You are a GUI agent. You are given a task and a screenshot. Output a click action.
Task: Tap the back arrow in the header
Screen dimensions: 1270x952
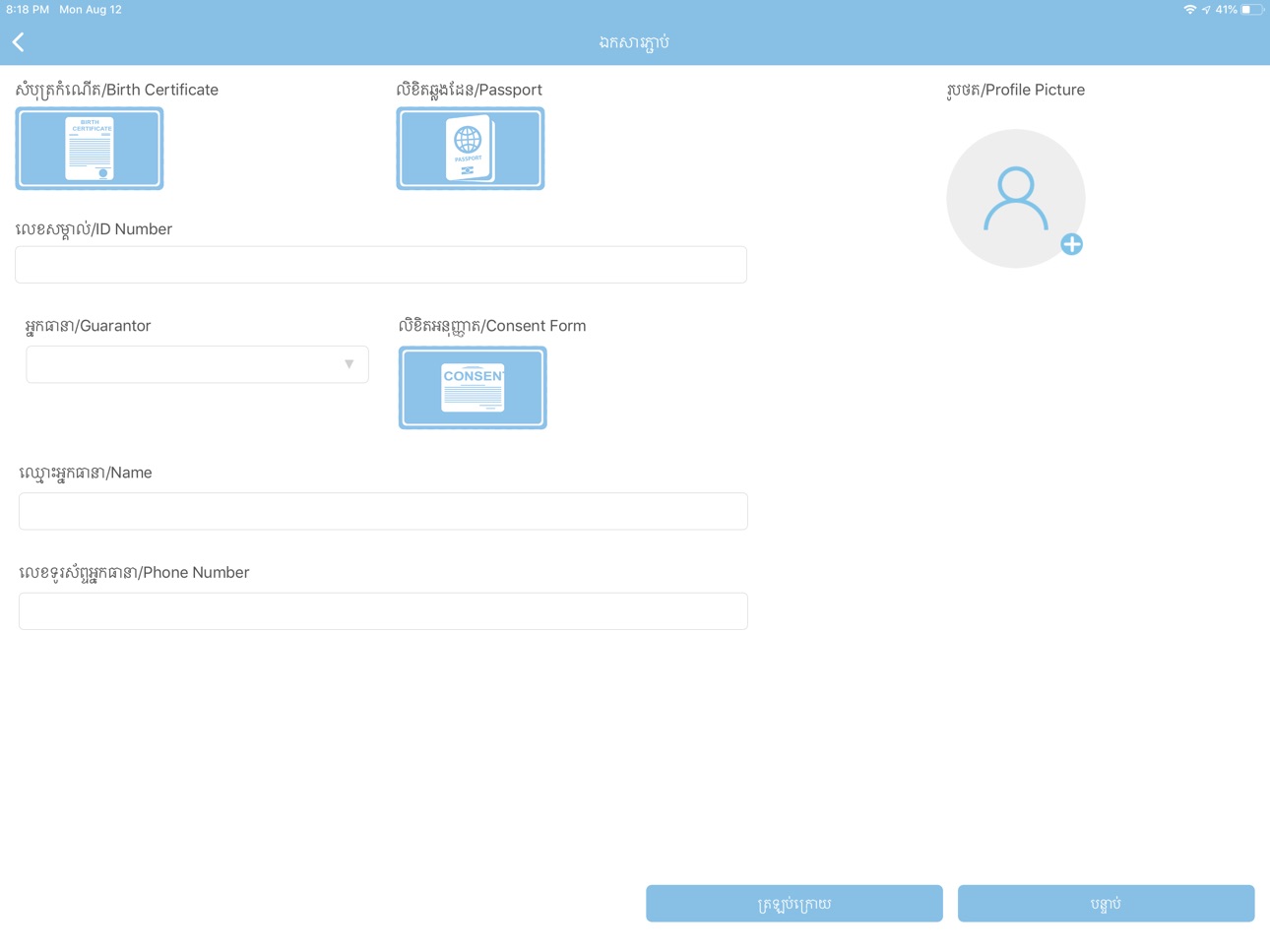coord(19,41)
